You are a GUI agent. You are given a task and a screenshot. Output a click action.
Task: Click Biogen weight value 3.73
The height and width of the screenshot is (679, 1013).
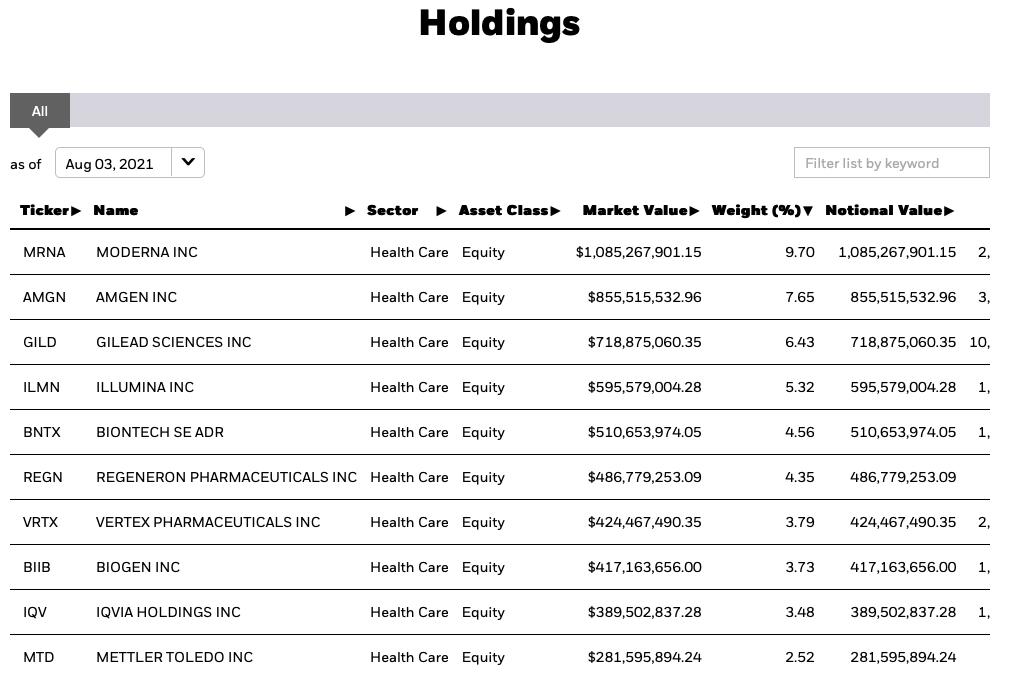coord(800,567)
